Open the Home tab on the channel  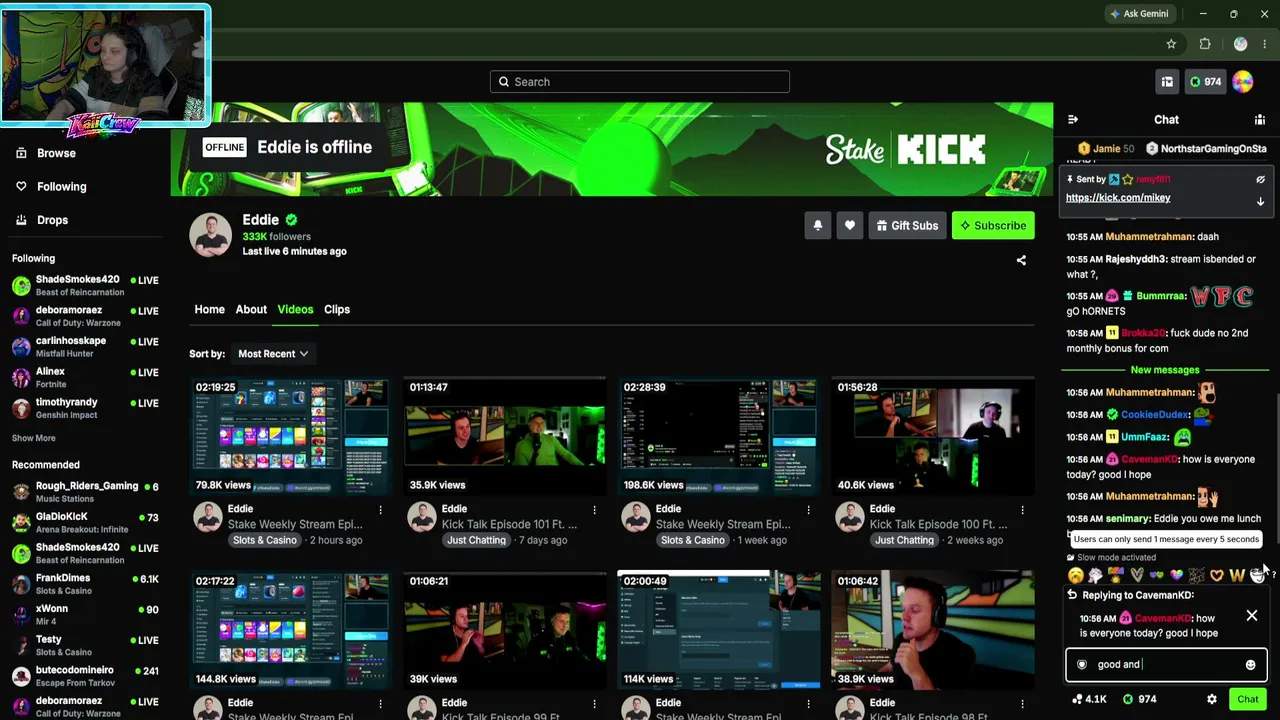209,309
